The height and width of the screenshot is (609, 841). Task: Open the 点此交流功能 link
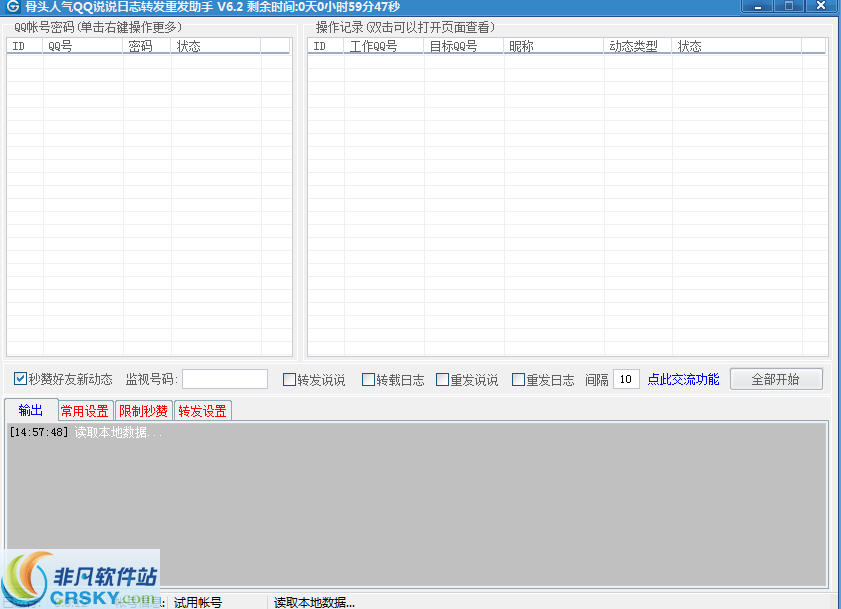coord(682,379)
